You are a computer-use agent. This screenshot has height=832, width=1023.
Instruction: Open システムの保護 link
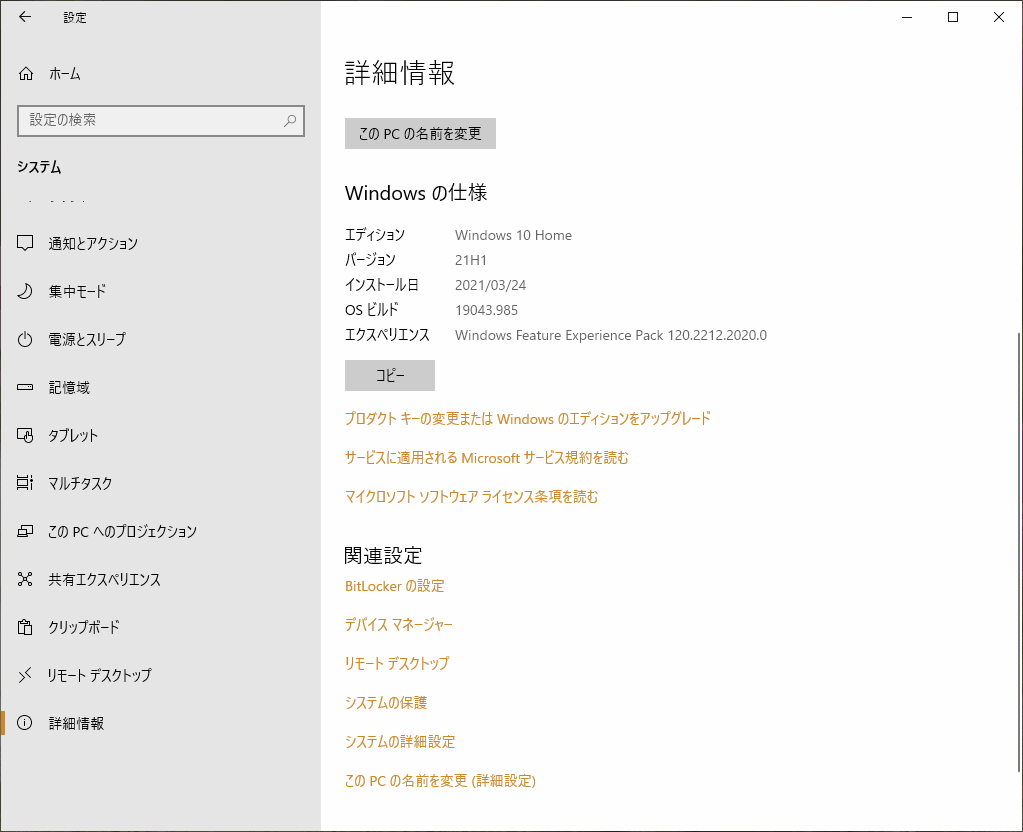pos(386,702)
